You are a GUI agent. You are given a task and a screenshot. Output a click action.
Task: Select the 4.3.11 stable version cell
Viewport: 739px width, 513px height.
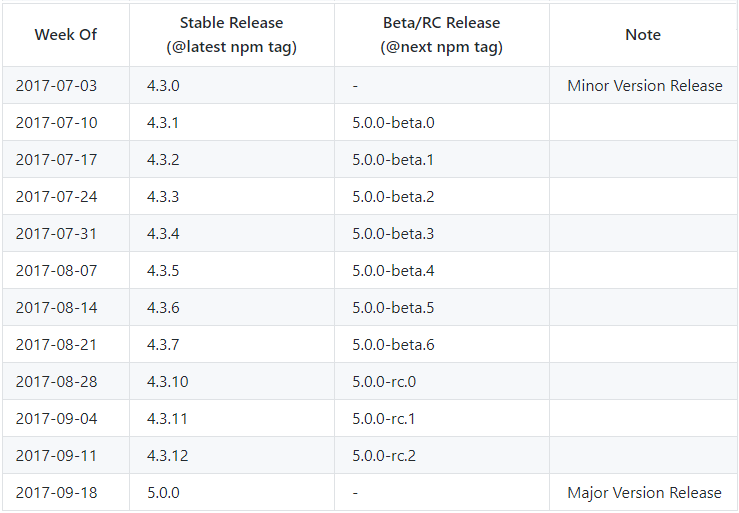click(x=167, y=419)
